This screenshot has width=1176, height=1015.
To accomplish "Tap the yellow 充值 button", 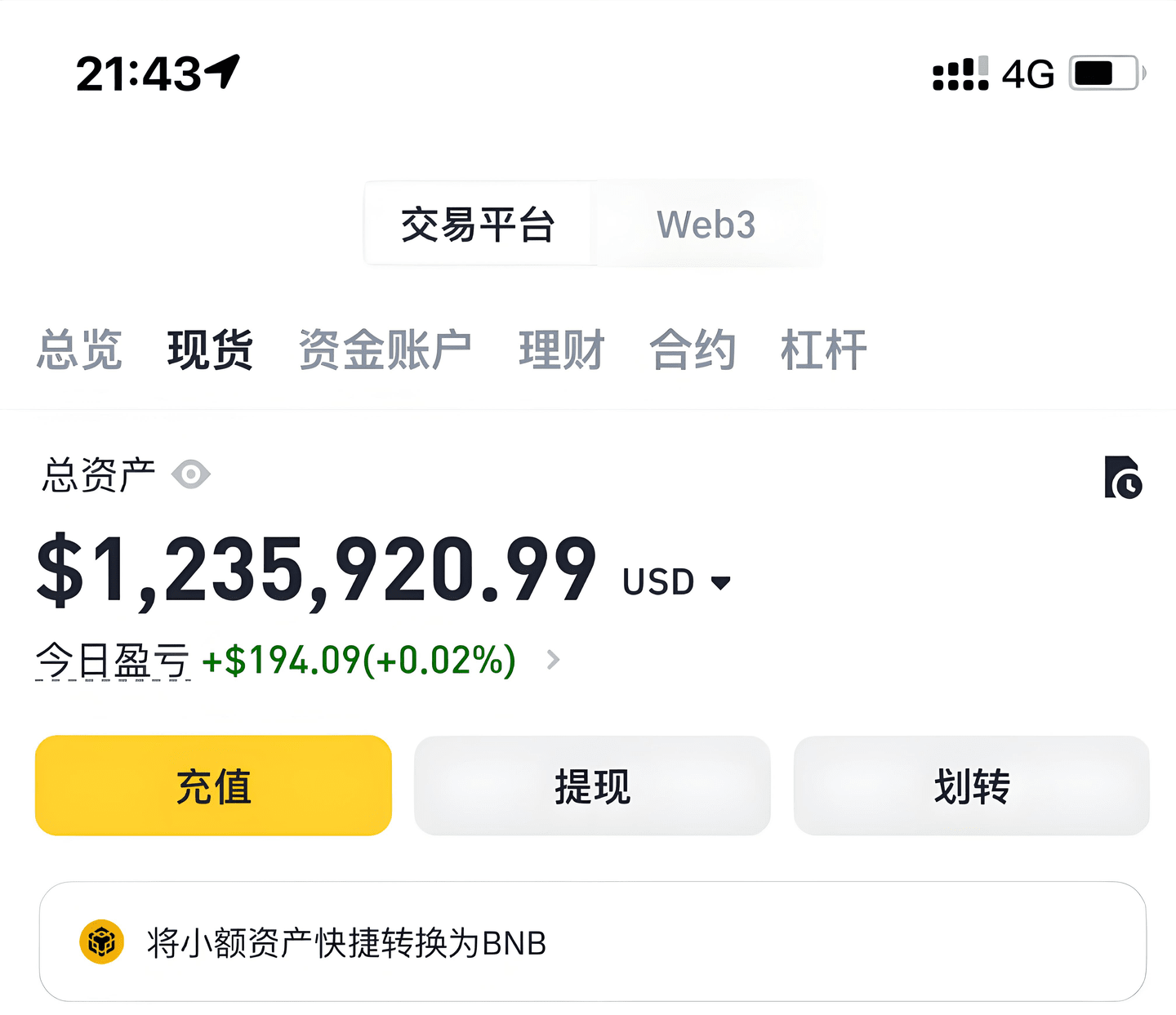I will coord(214,786).
